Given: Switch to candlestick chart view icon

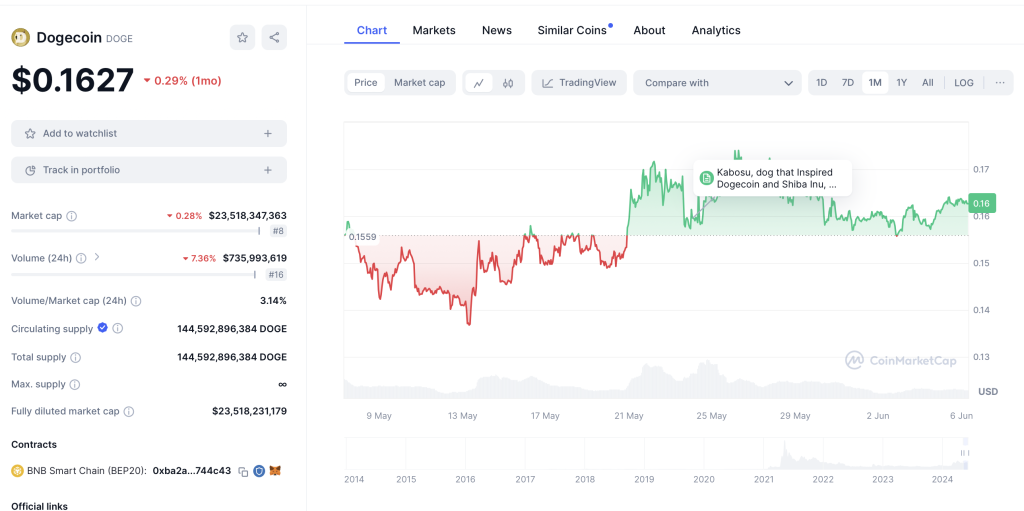Looking at the screenshot, I should [509, 83].
